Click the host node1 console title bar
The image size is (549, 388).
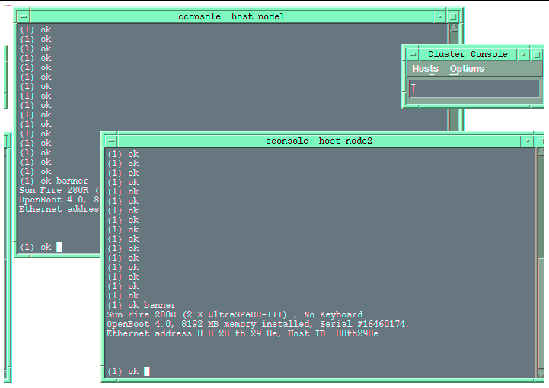(x=231, y=16)
